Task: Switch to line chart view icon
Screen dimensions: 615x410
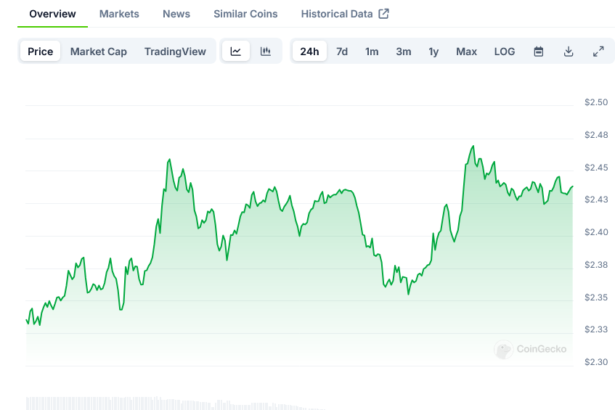Action: pos(235,52)
